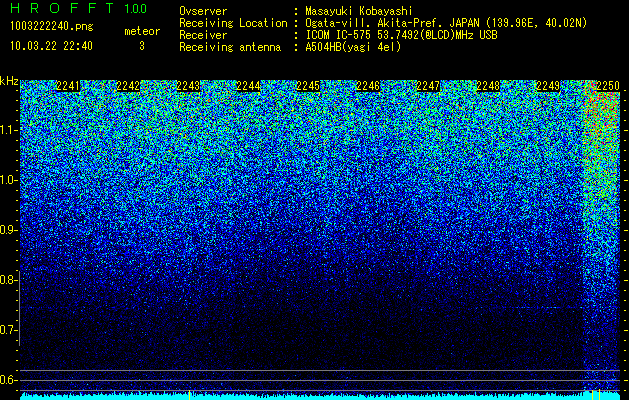This screenshot has height=400, width=629.
Task: Click the 2250 time marker
Action: 608,86
